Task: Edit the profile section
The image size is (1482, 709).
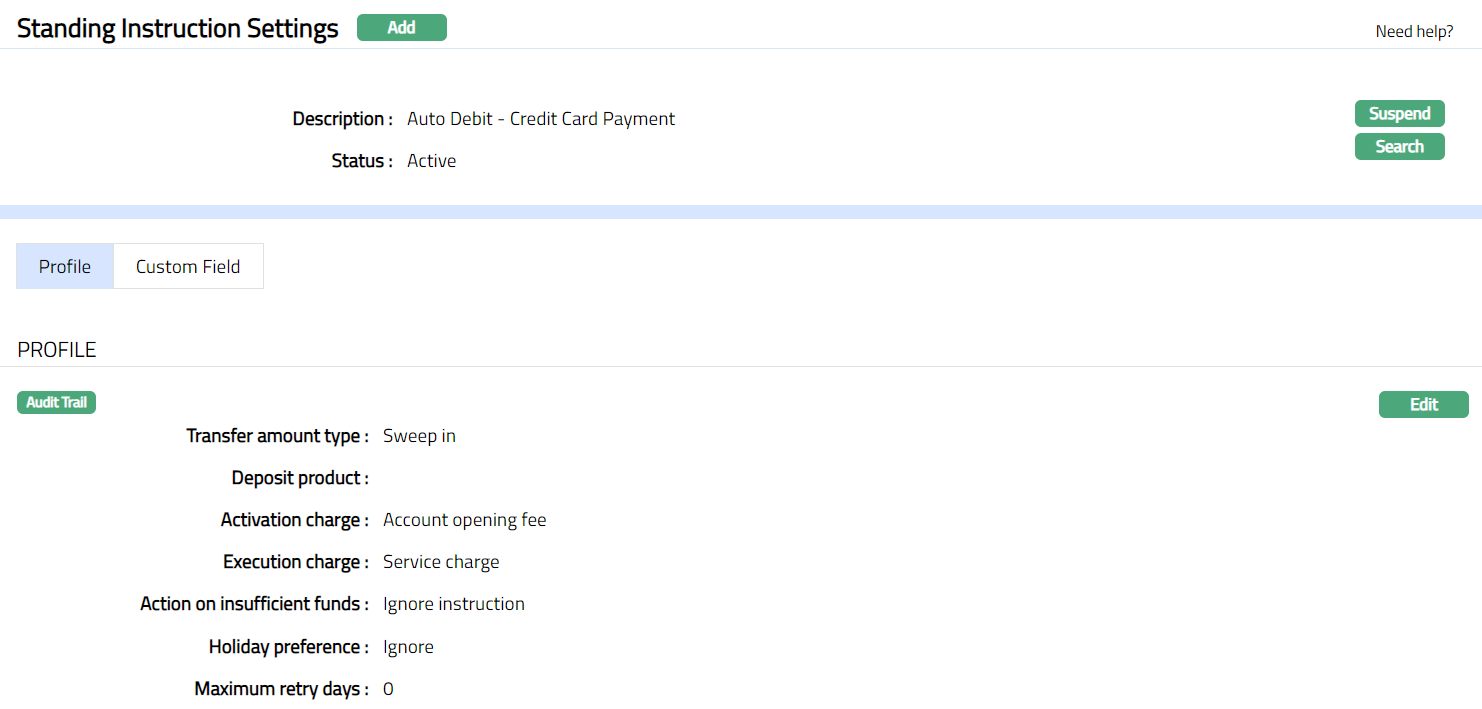Action: (x=1423, y=404)
